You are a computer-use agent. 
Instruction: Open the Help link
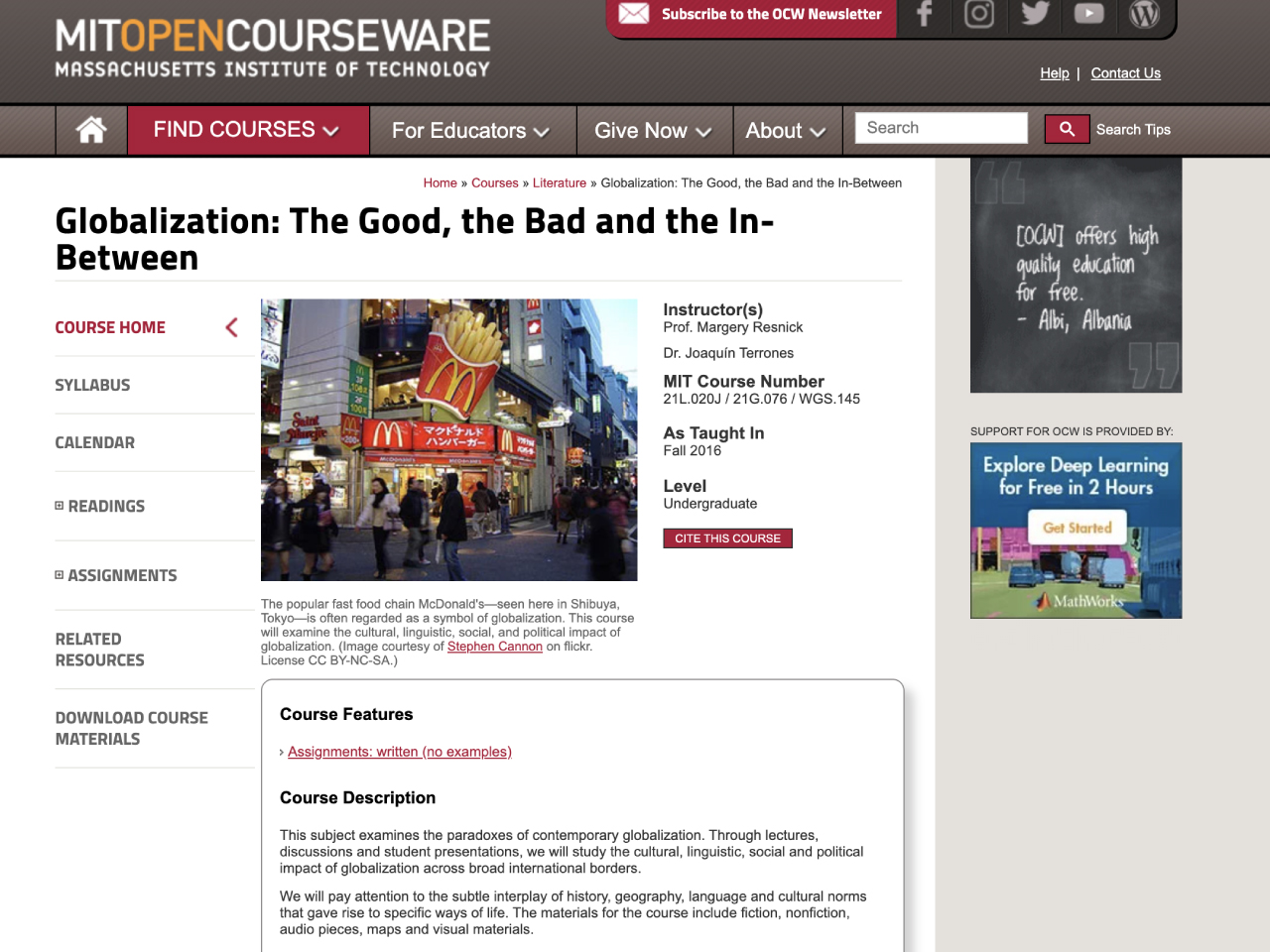[1055, 73]
